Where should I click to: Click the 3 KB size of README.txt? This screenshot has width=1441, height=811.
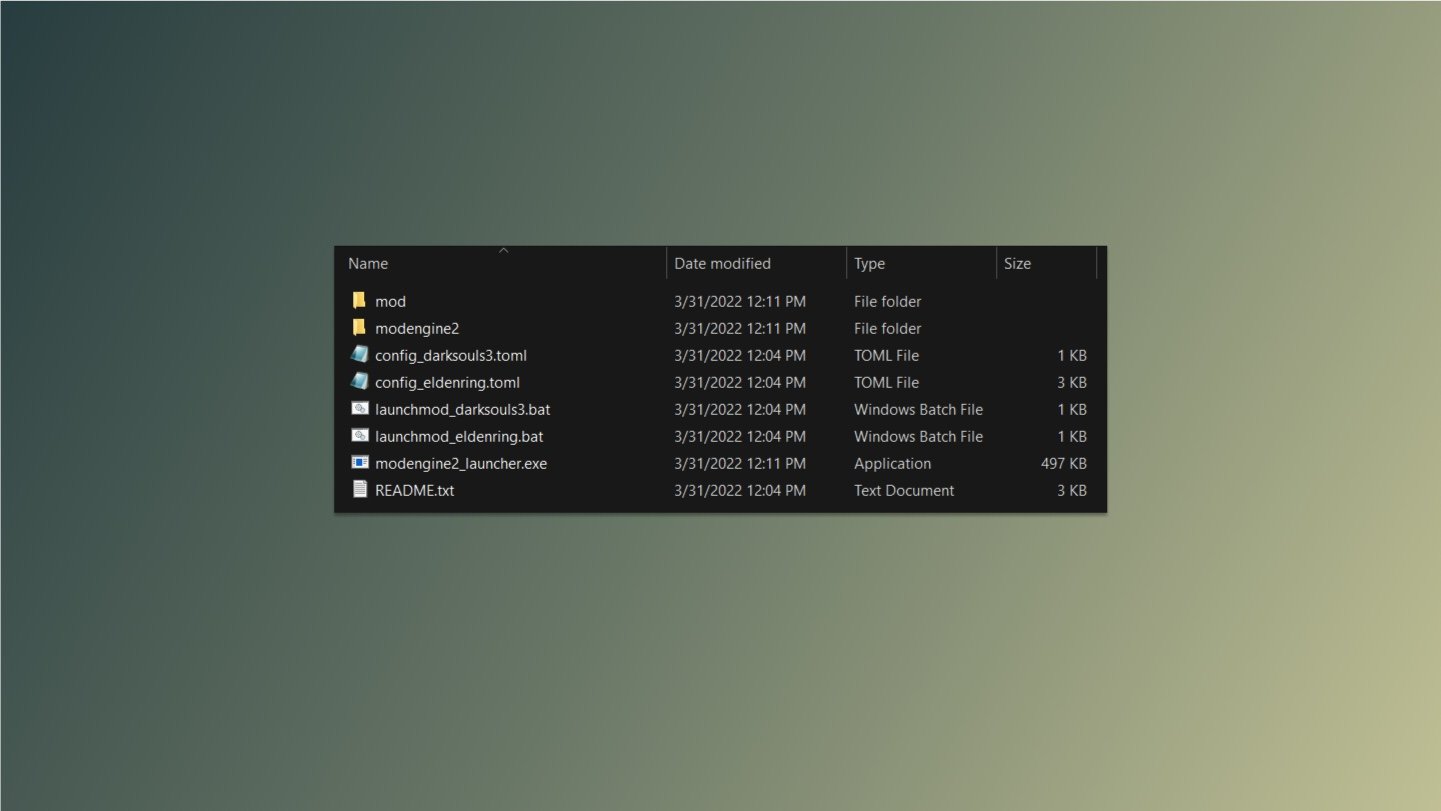tap(1072, 490)
